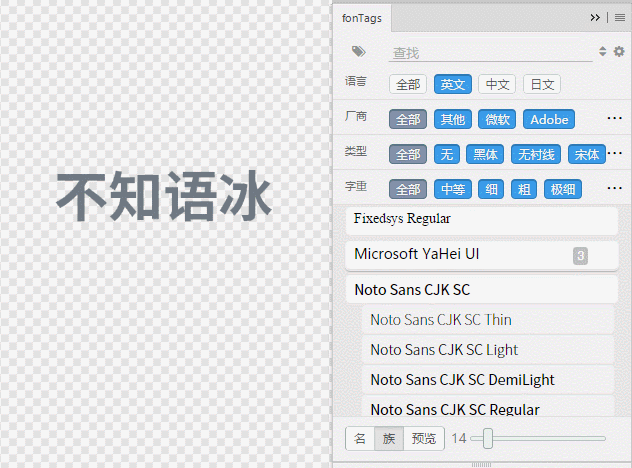Toggle 细 weight filter
Screen dimensions: 632x468
click(491, 189)
